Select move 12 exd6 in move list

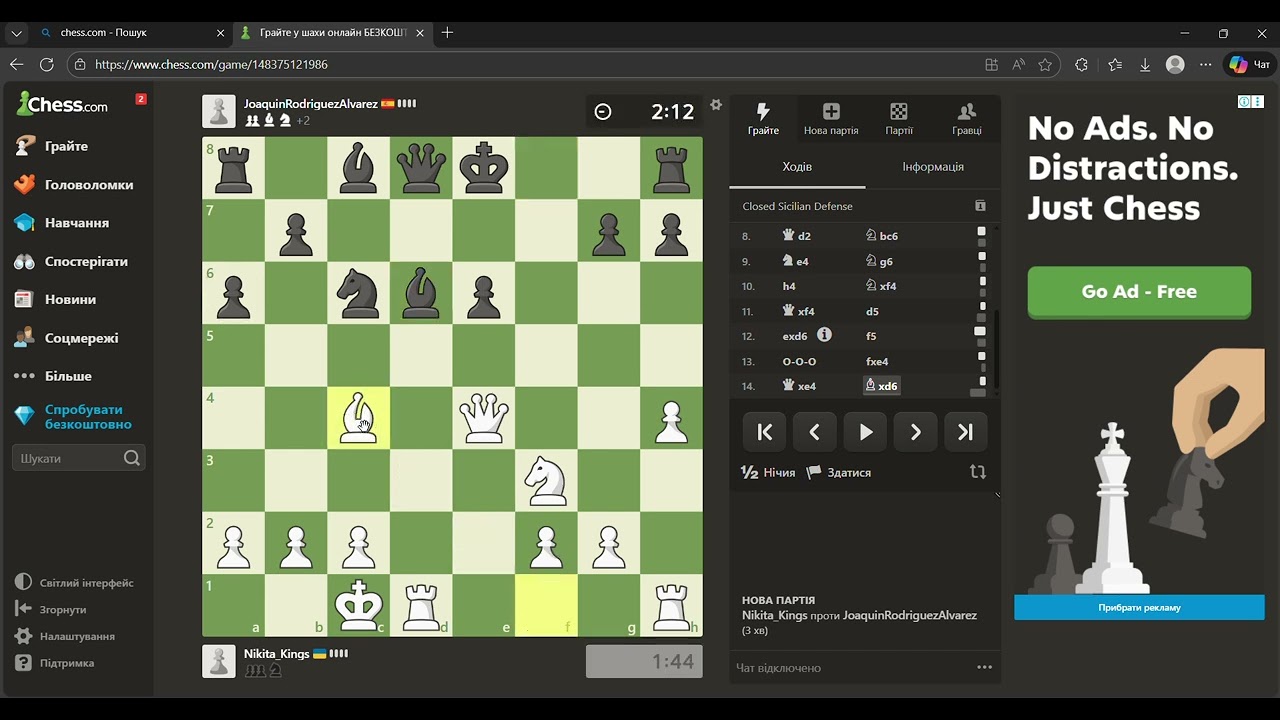[x=795, y=336]
